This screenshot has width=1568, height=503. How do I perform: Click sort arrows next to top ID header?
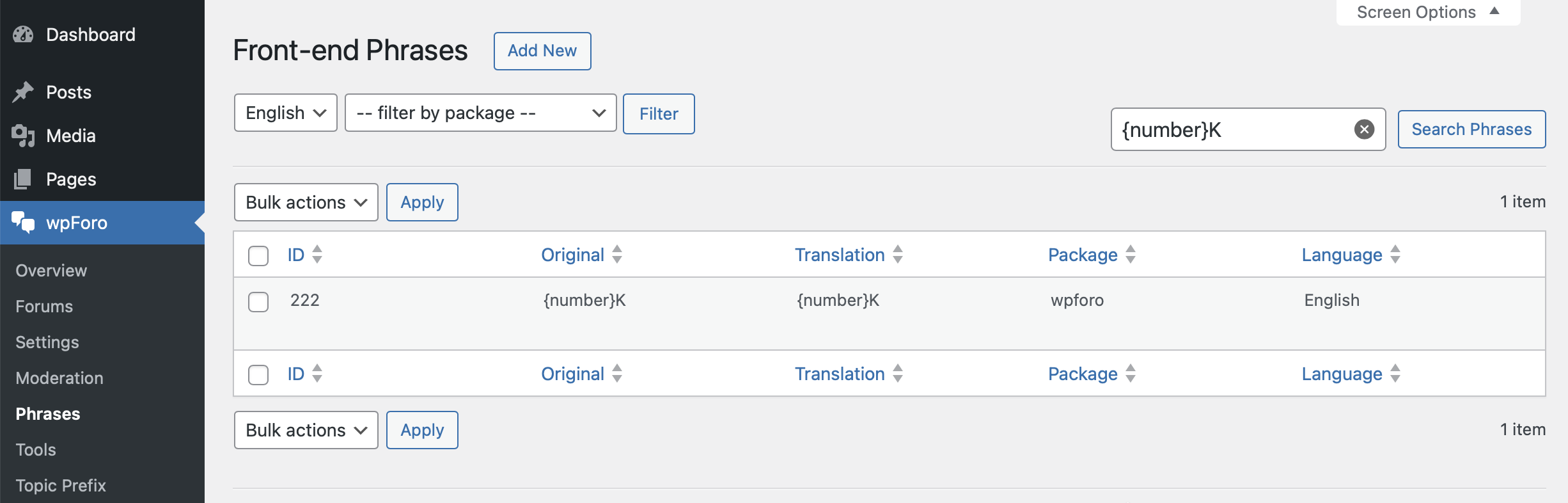click(x=317, y=255)
